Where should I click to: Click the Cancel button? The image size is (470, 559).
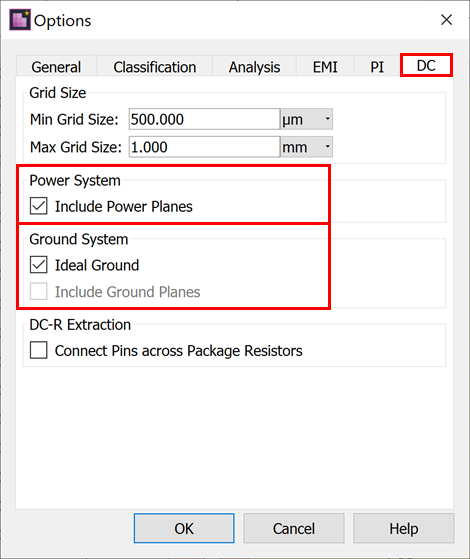(x=294, y=528)
